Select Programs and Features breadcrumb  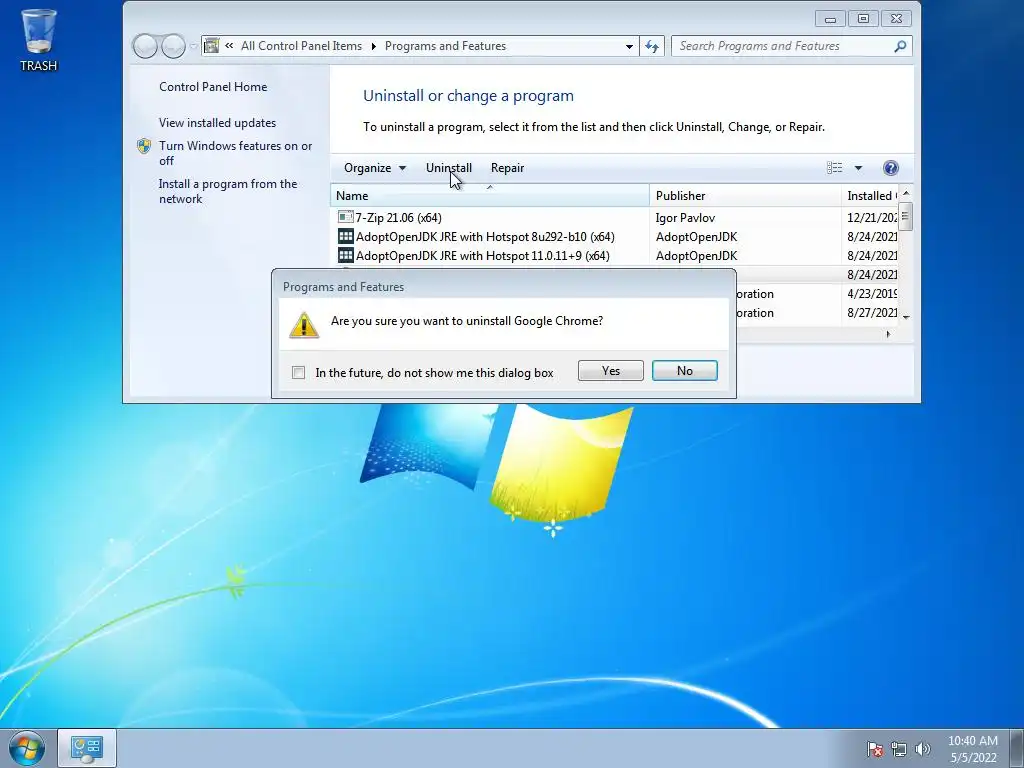pyautogui.click(x=445, y=46)
